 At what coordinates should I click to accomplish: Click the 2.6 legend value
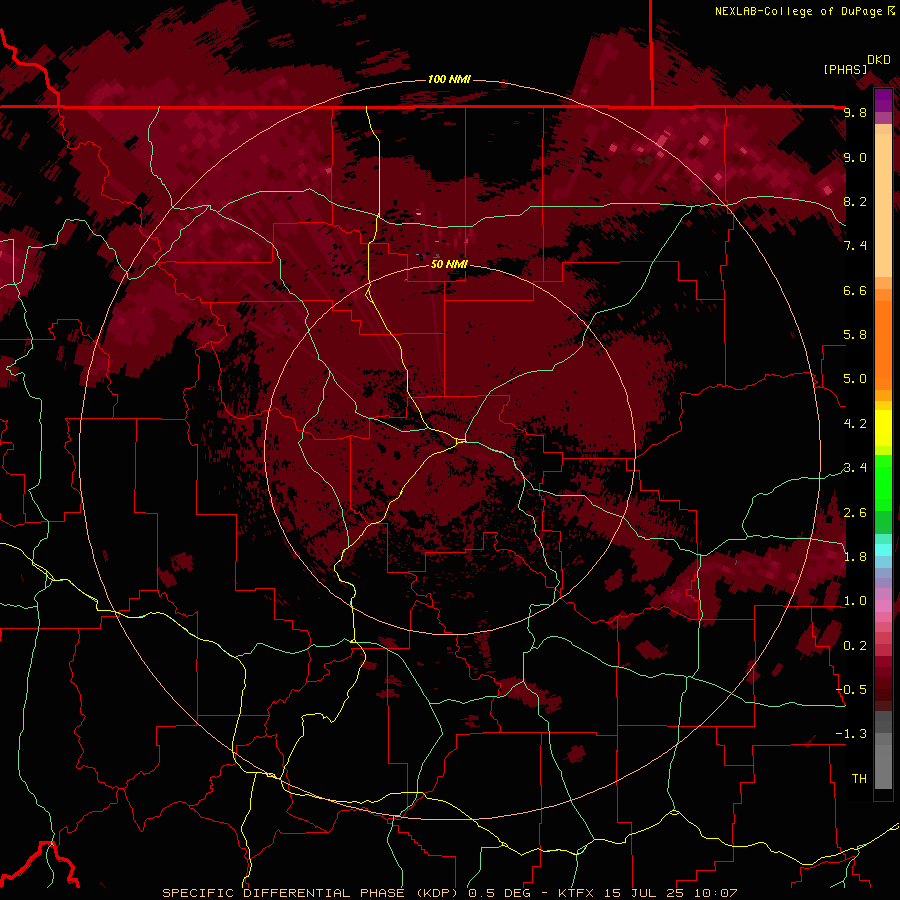(855, 513)
